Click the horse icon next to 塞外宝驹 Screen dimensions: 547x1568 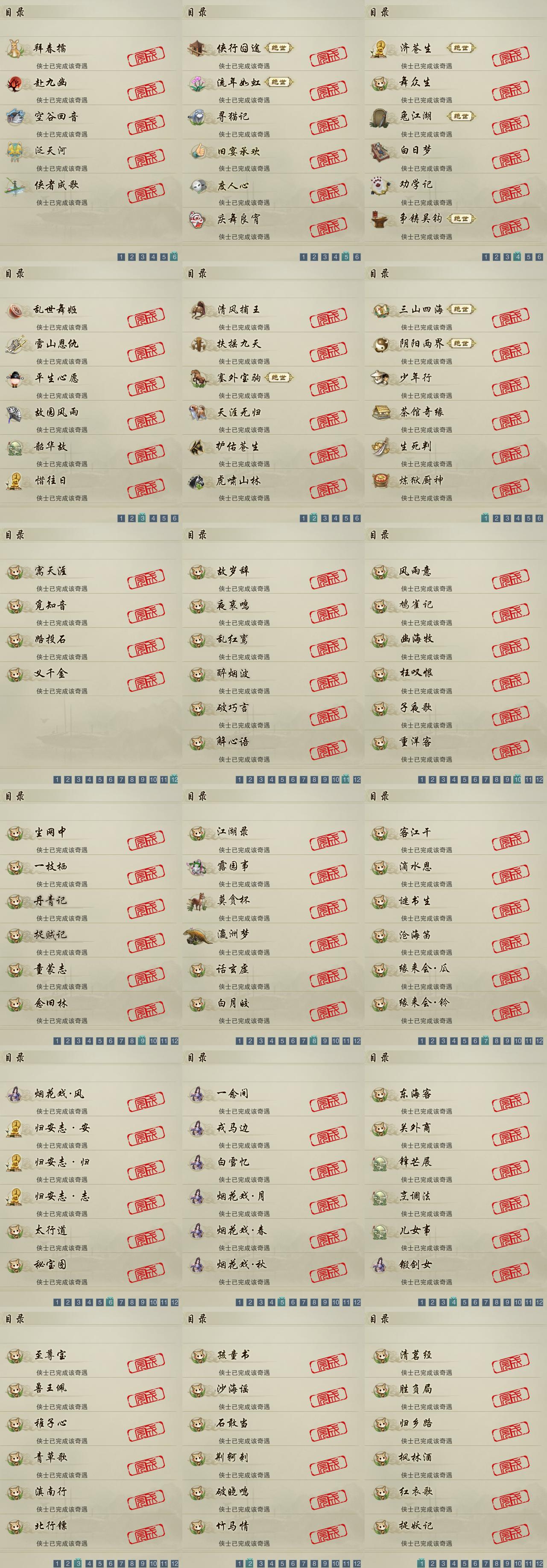198,379
